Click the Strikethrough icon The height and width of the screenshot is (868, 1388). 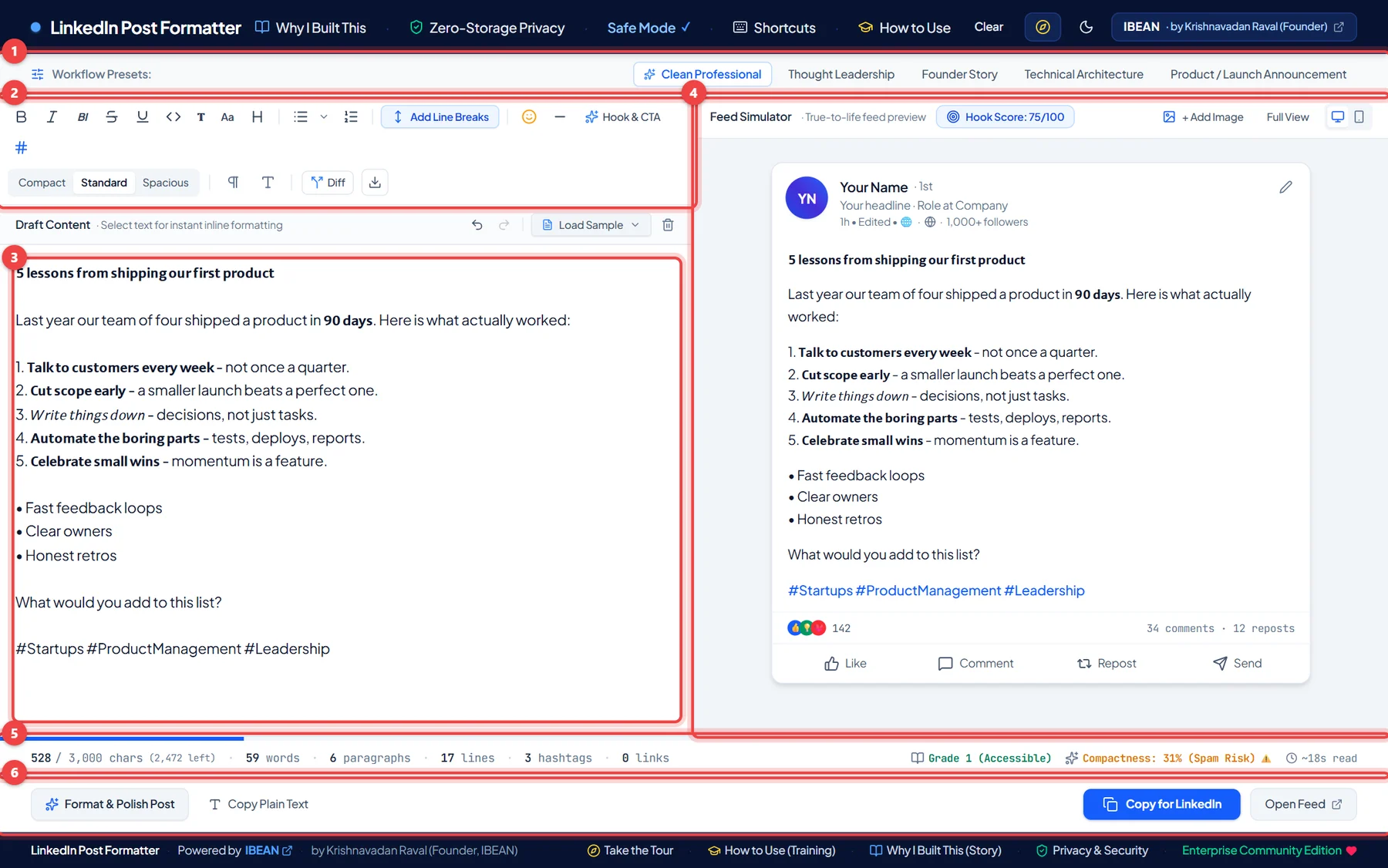[112, 117]
